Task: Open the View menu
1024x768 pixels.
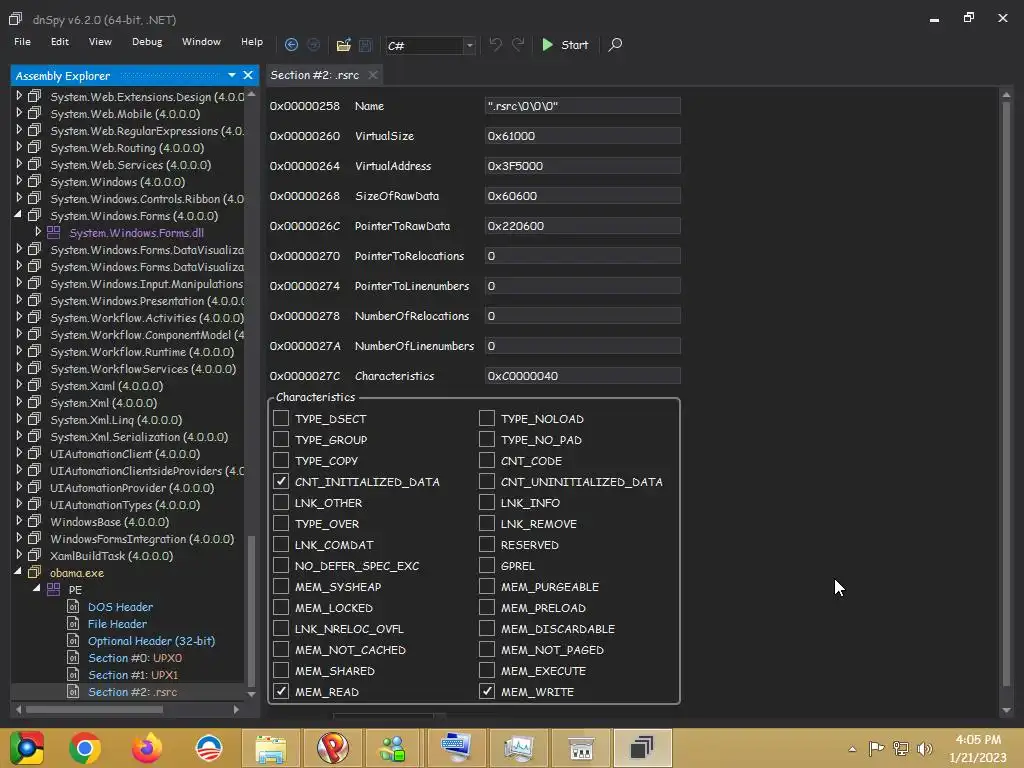Action: coord(100,42)
